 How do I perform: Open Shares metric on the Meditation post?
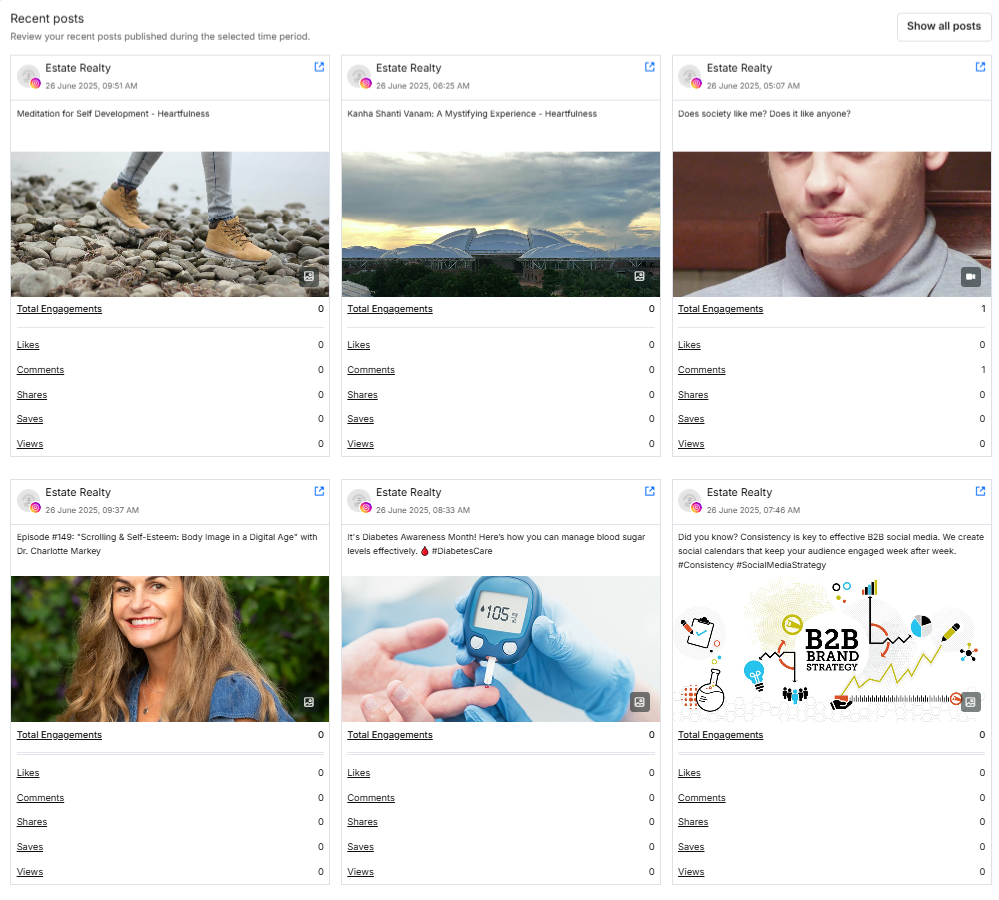(32, 395)
